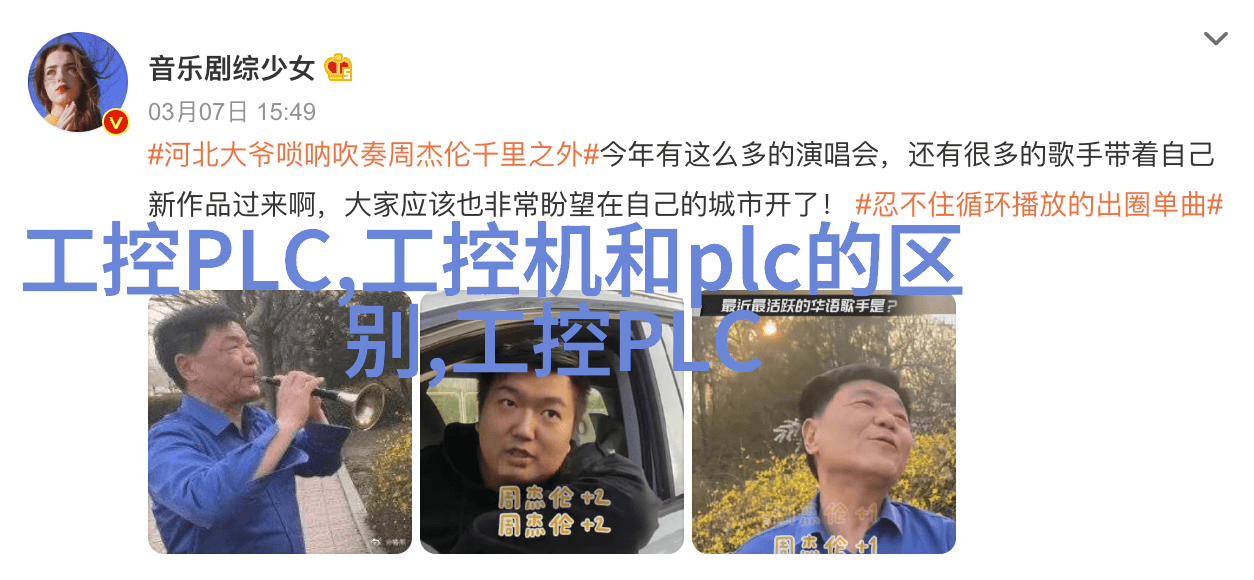
Task: Click the small Weibo watermark in first photo's corner
Action: click(x=390, y=543)
